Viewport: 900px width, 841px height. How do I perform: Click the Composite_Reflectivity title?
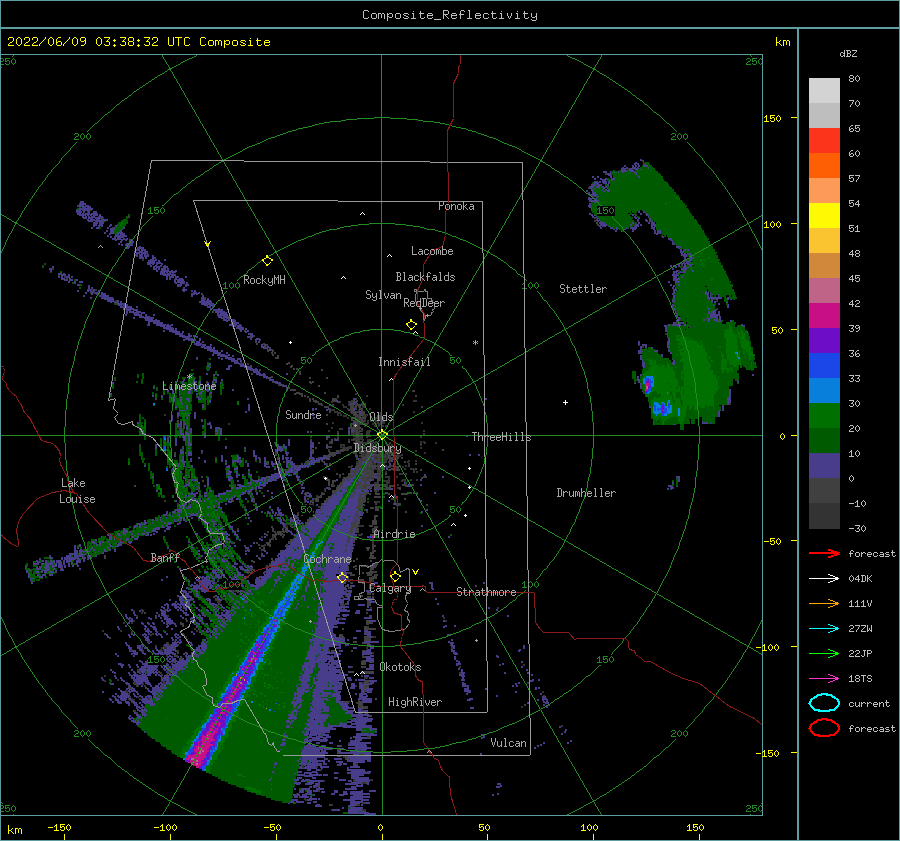click(x=450, y=15)
